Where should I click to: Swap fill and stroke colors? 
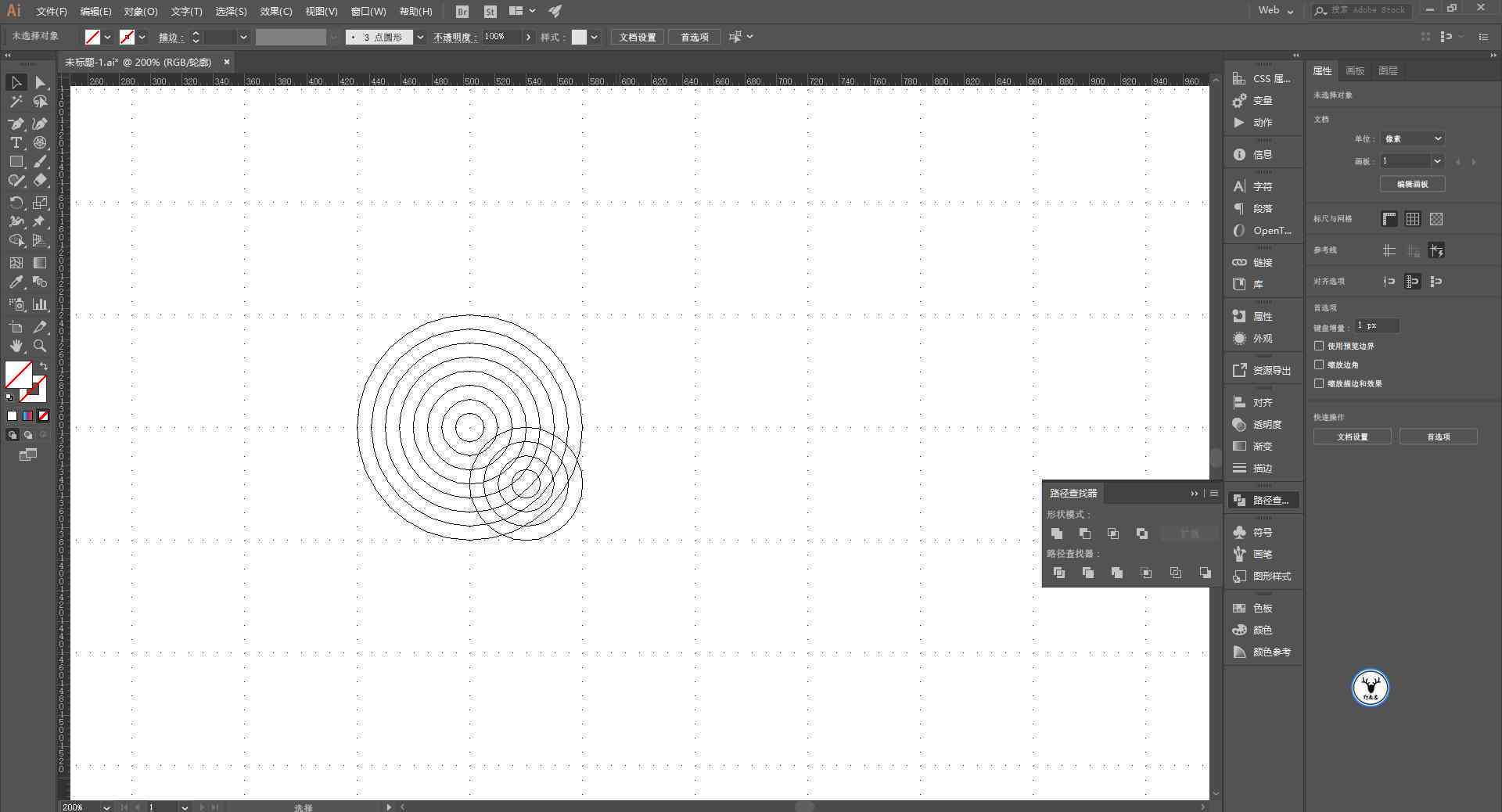coord(44,366)
